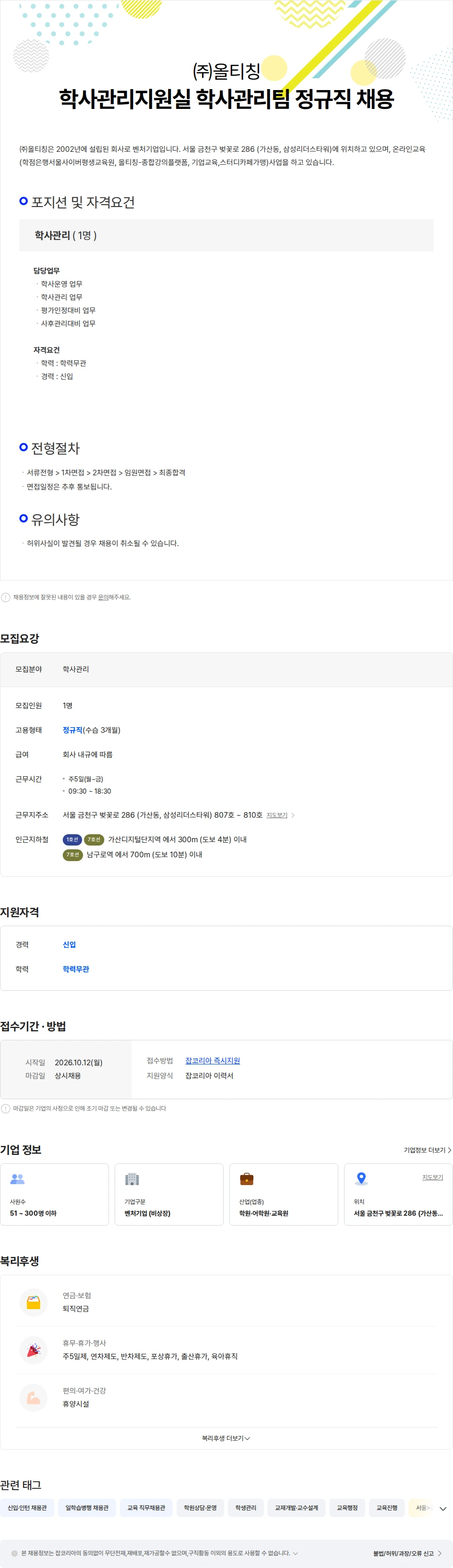Click the 퇴직연금 benefit text
Image resolution: width=453 pixels, height=1568 pixels.
click(75, 1309)
